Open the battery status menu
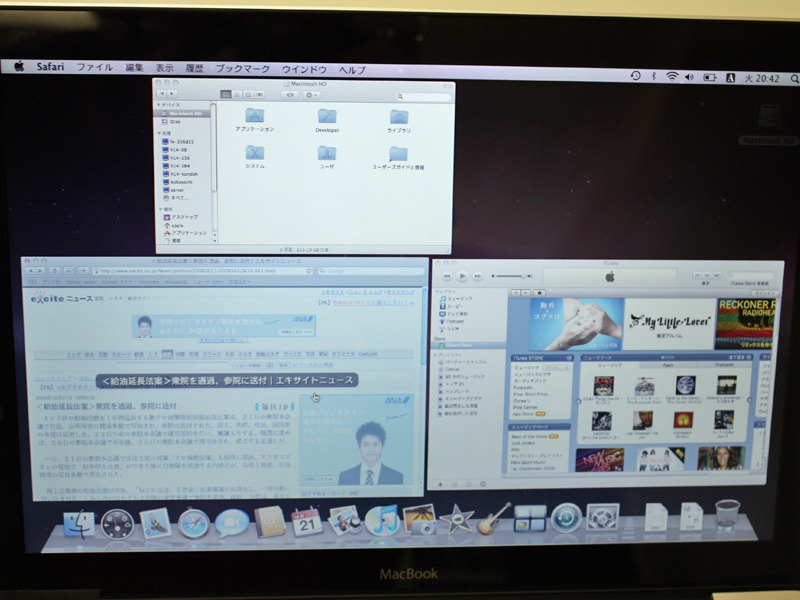 tap(710, 78)
